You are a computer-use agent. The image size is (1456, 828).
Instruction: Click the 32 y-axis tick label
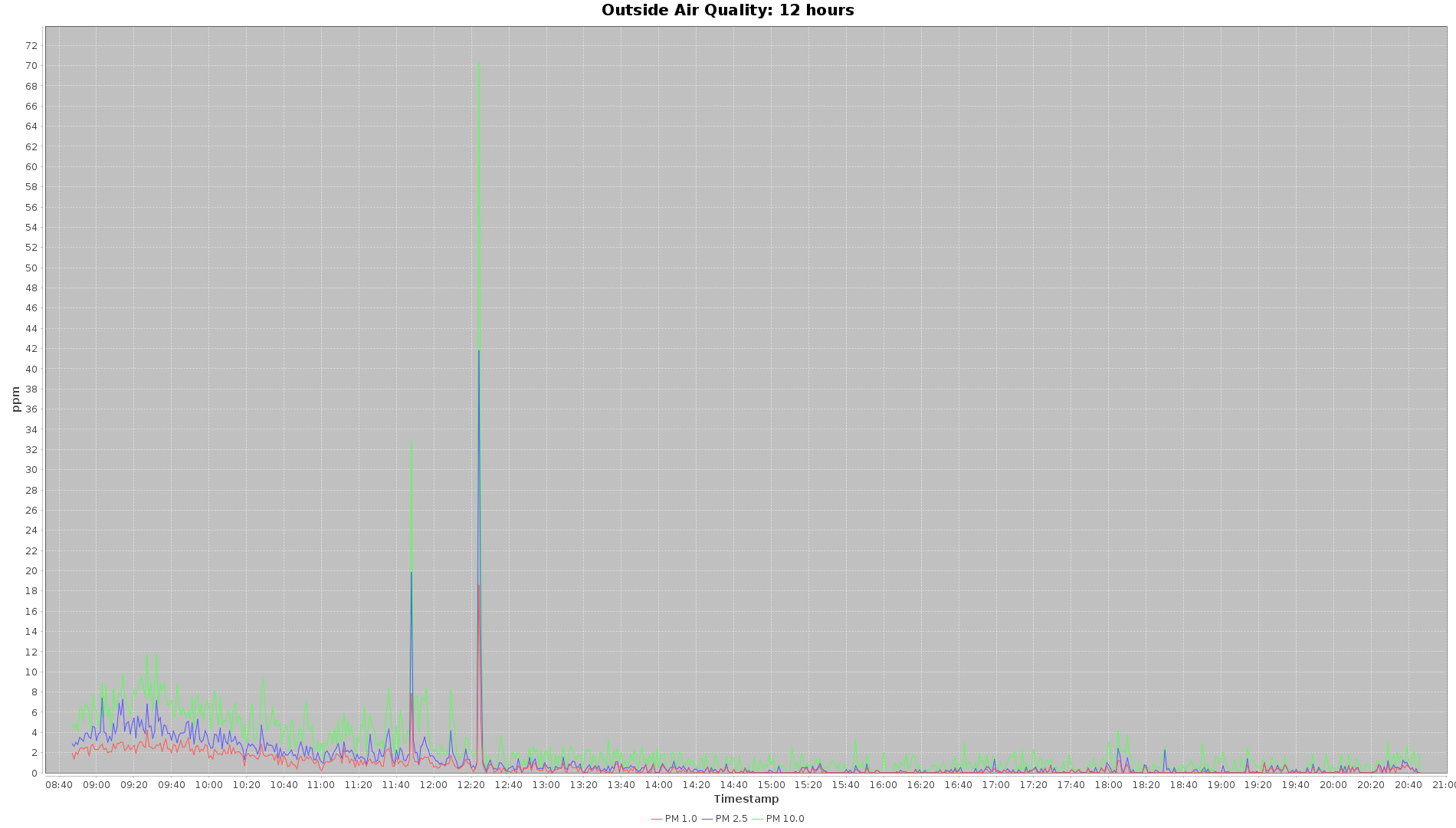point(31,450)
